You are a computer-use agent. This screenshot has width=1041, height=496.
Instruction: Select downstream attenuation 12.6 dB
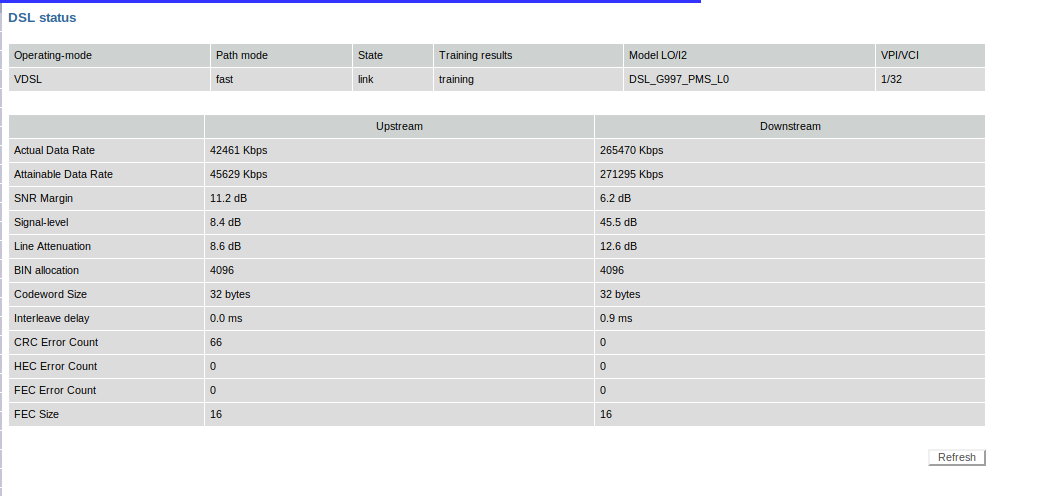[x=618, y=246]
